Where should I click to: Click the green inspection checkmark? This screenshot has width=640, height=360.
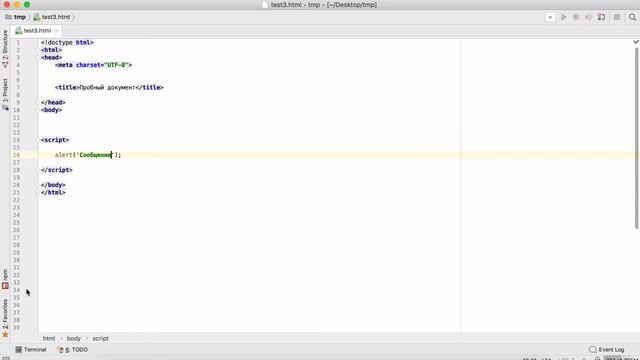pyautogui.click(x=636, y=42)
